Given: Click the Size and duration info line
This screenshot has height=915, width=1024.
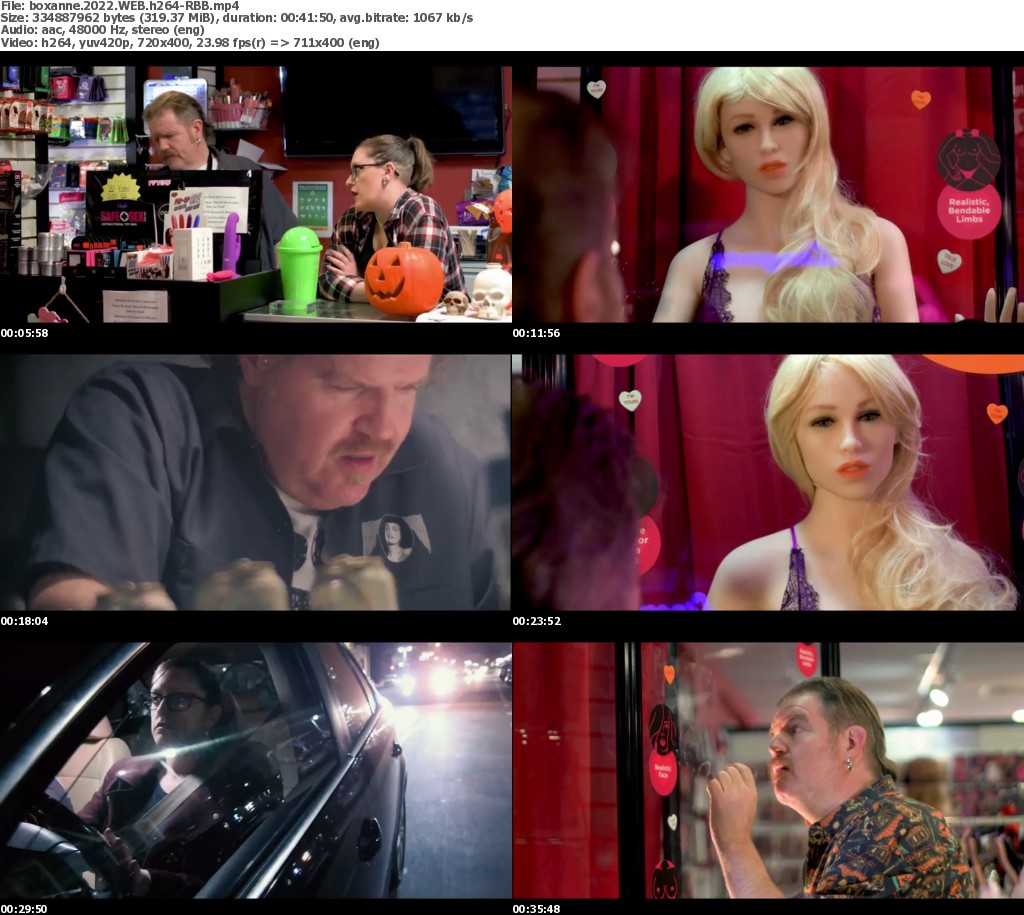Looking at the screenshot, I should [237, 18].
